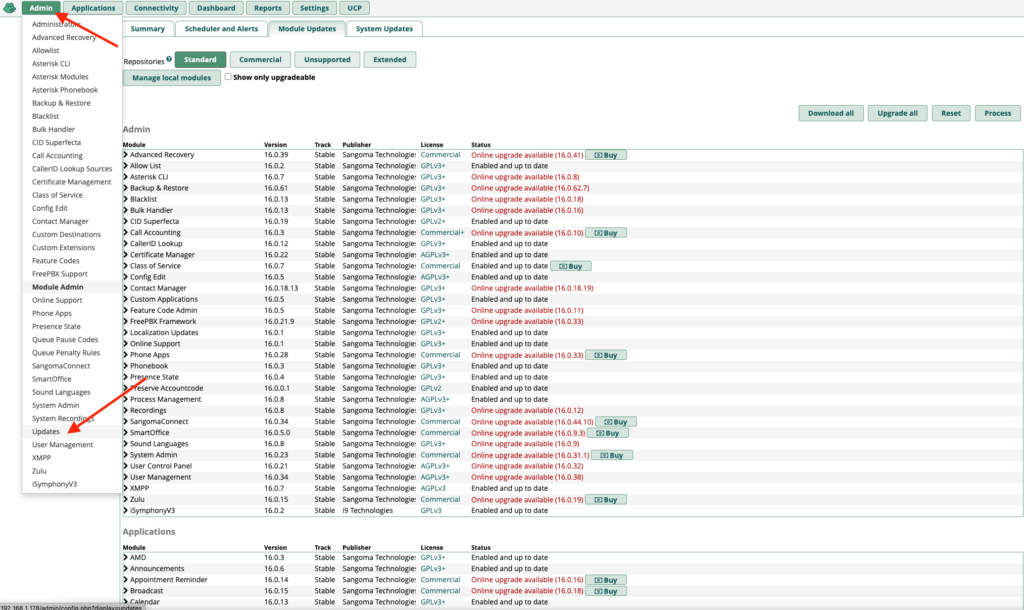Image resolution: width=1024 pixels, height=610 pixels.
Task: Enable the Show only upgradeable checkbox
Action: click(x=228, y=77)
